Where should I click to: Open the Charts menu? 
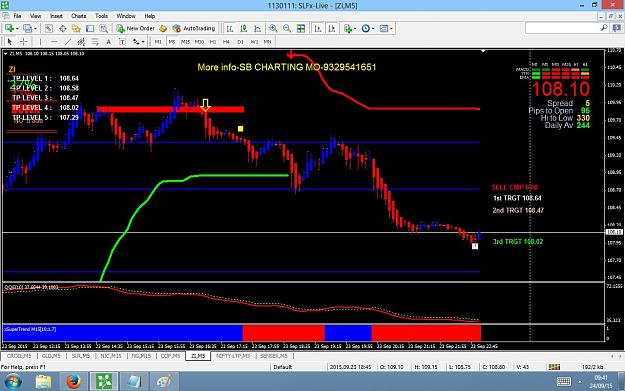click(x=79, y=16)
